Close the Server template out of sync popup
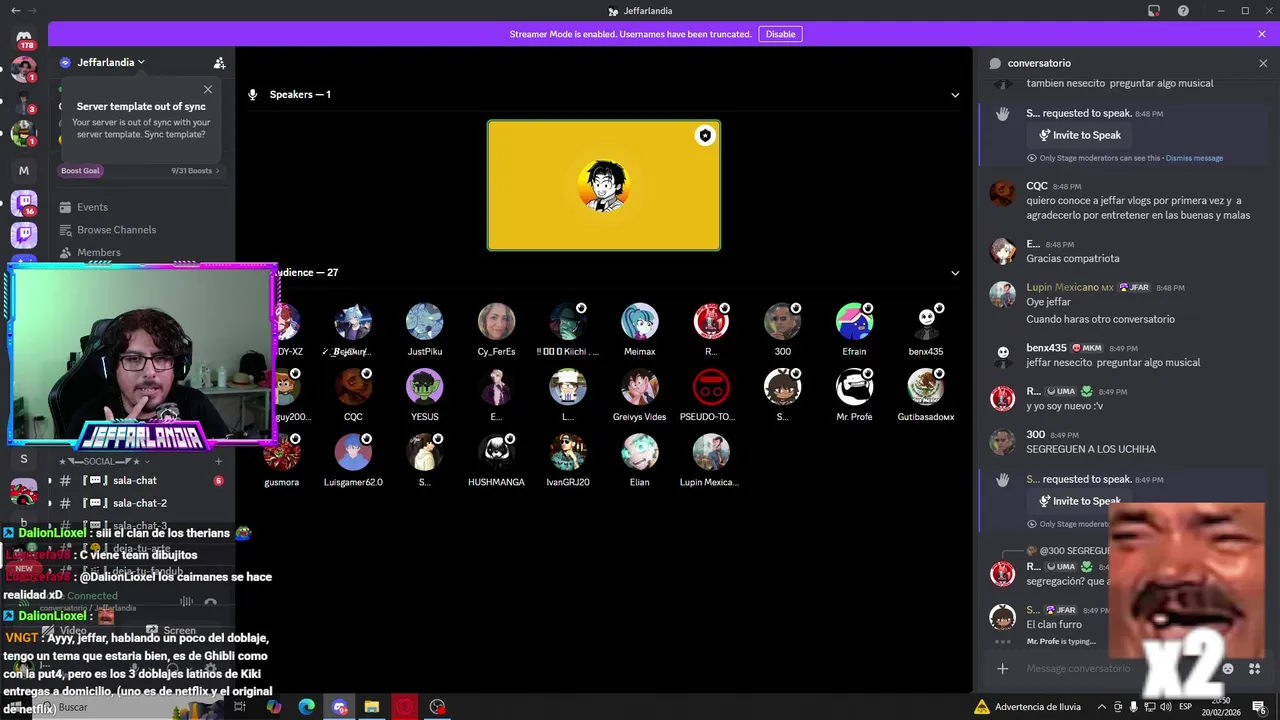 point(208,90)
